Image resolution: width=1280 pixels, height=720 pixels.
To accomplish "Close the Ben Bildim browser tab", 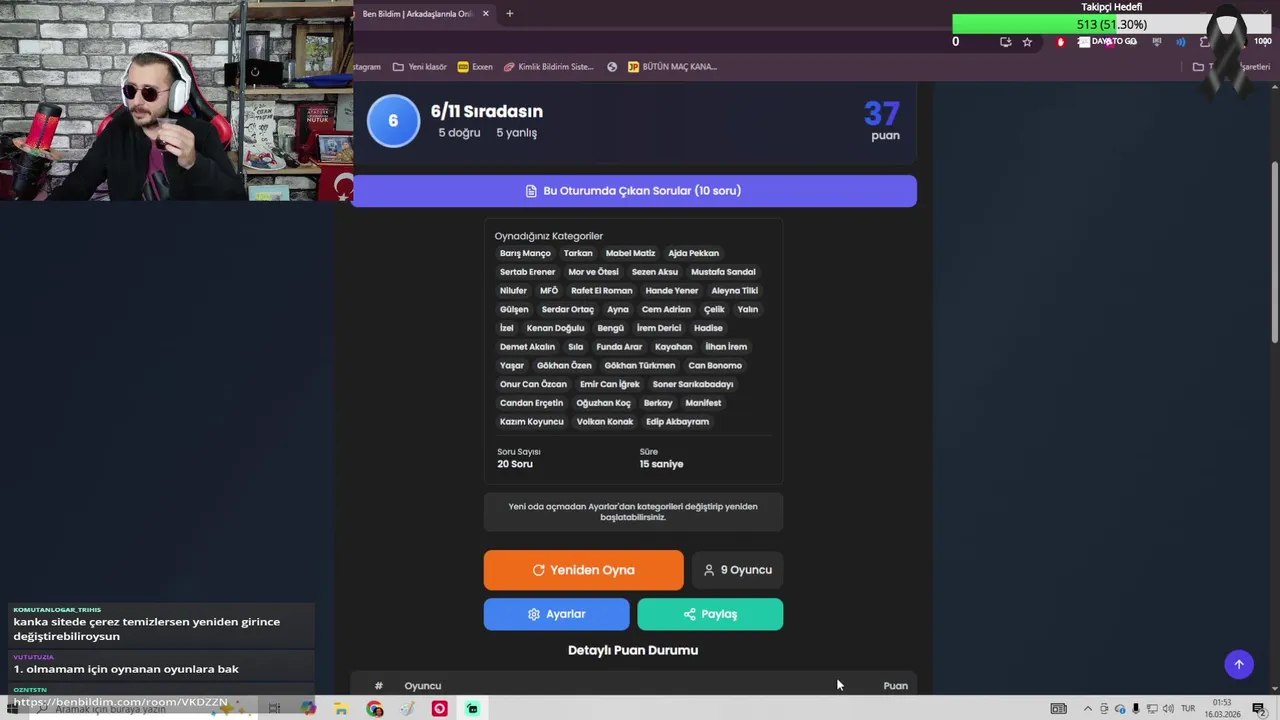I will point(486,14).
